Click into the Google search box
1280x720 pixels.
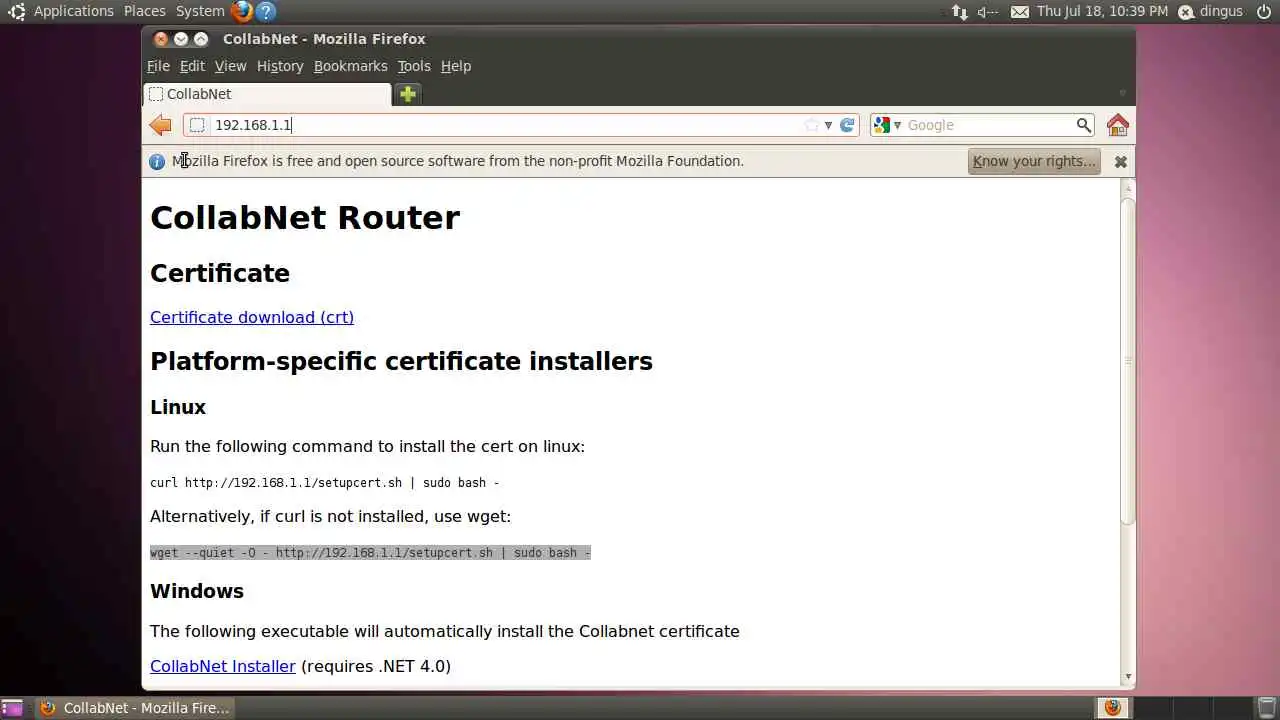tap(988, 125)
